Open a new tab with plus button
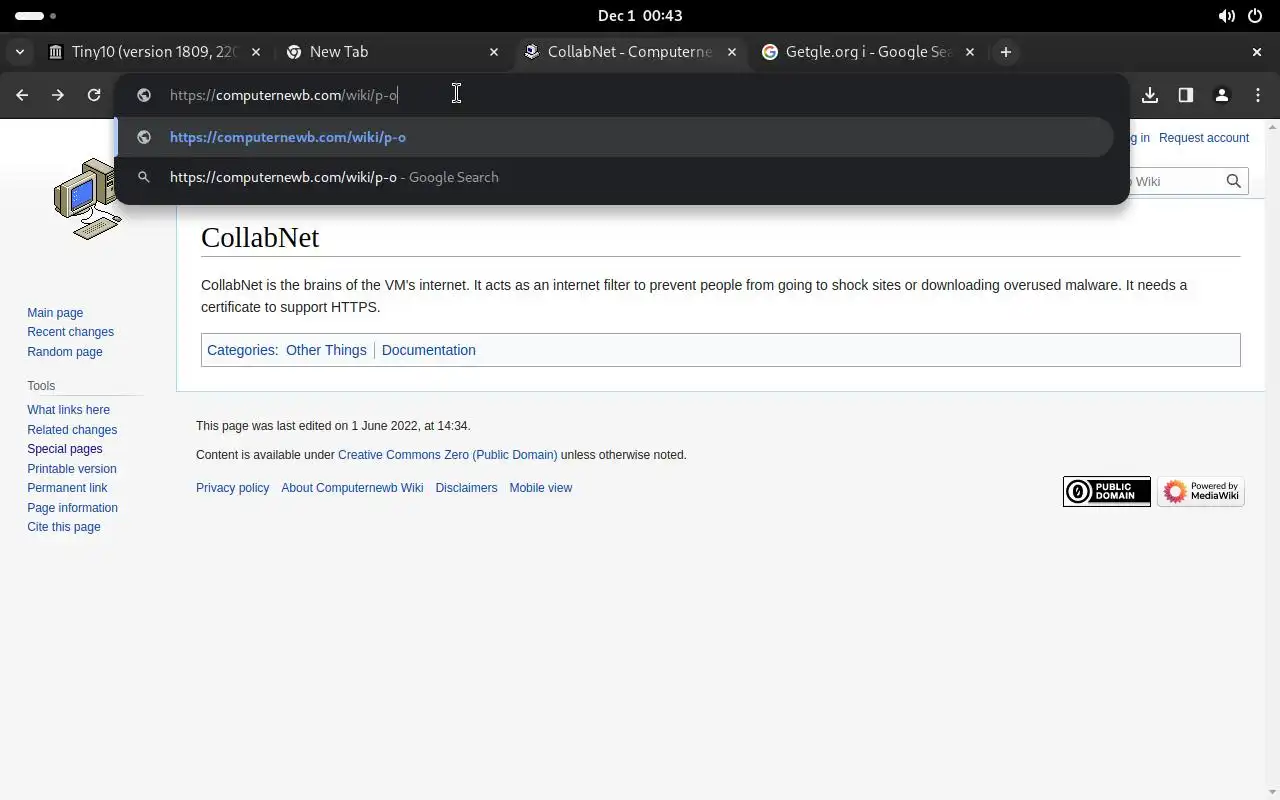The width and height of the screenshot is (1280, 800). point(1006,52)
